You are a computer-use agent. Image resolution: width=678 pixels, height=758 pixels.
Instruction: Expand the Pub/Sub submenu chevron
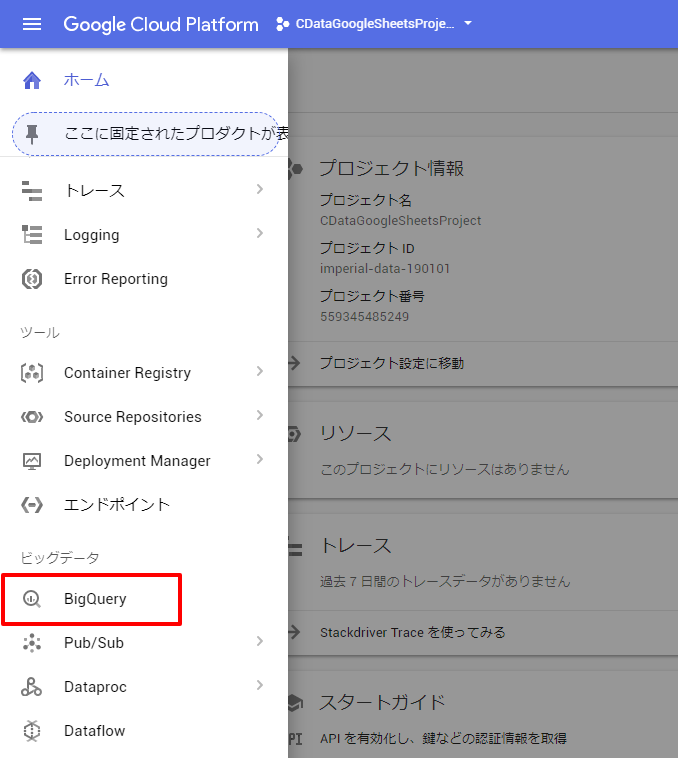pos(260,641)
